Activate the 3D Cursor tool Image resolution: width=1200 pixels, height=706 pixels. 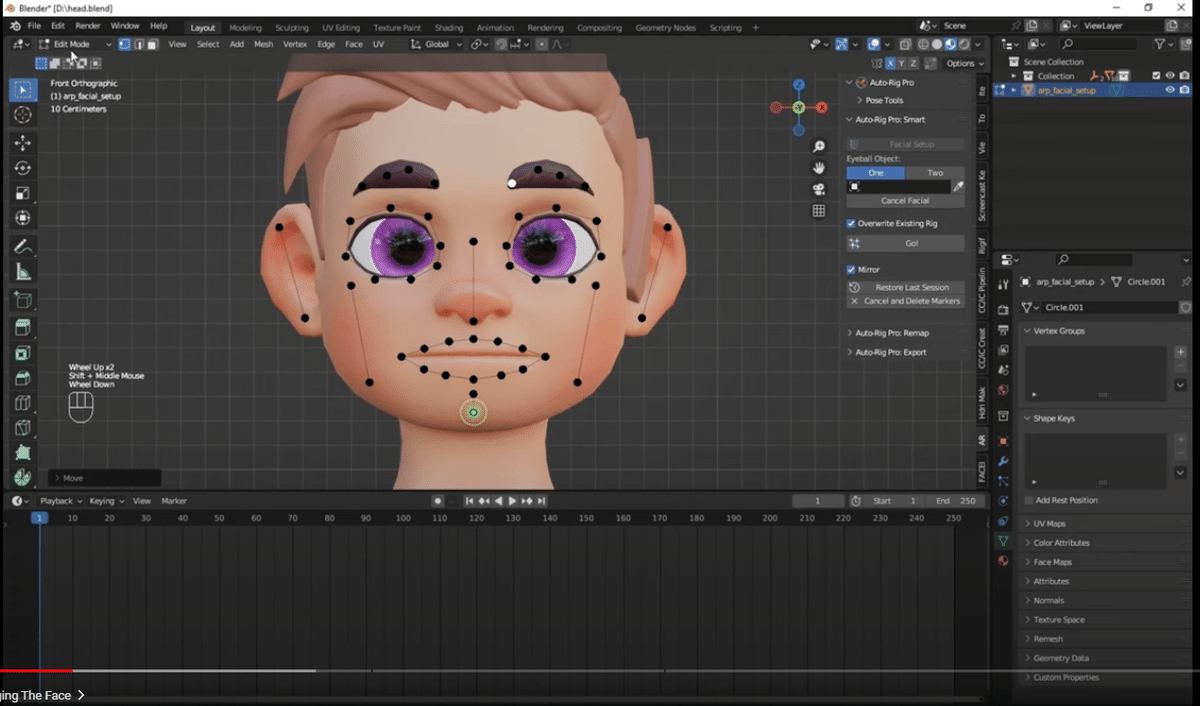(23, 116)
